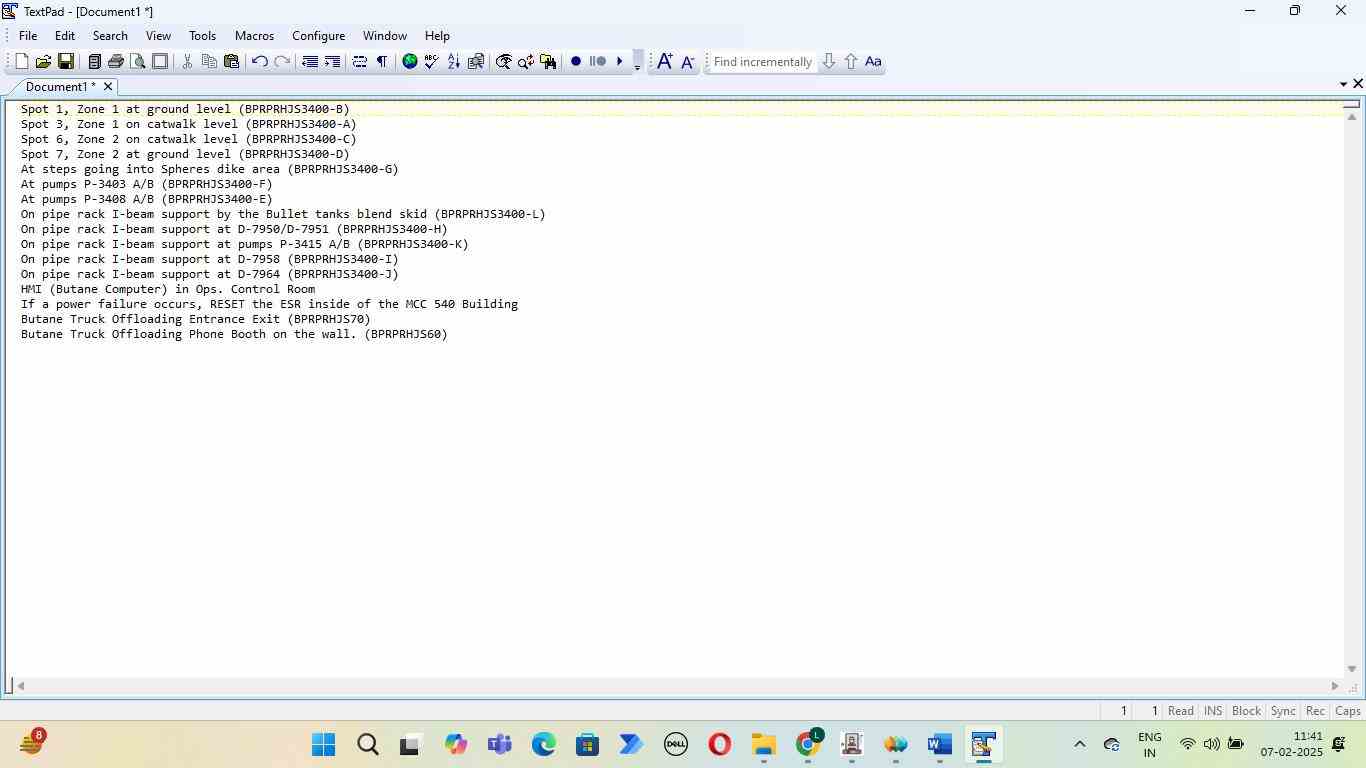Toggle match case Aa button
Screen dimensions: 1366x768
[x=873, y=62]
